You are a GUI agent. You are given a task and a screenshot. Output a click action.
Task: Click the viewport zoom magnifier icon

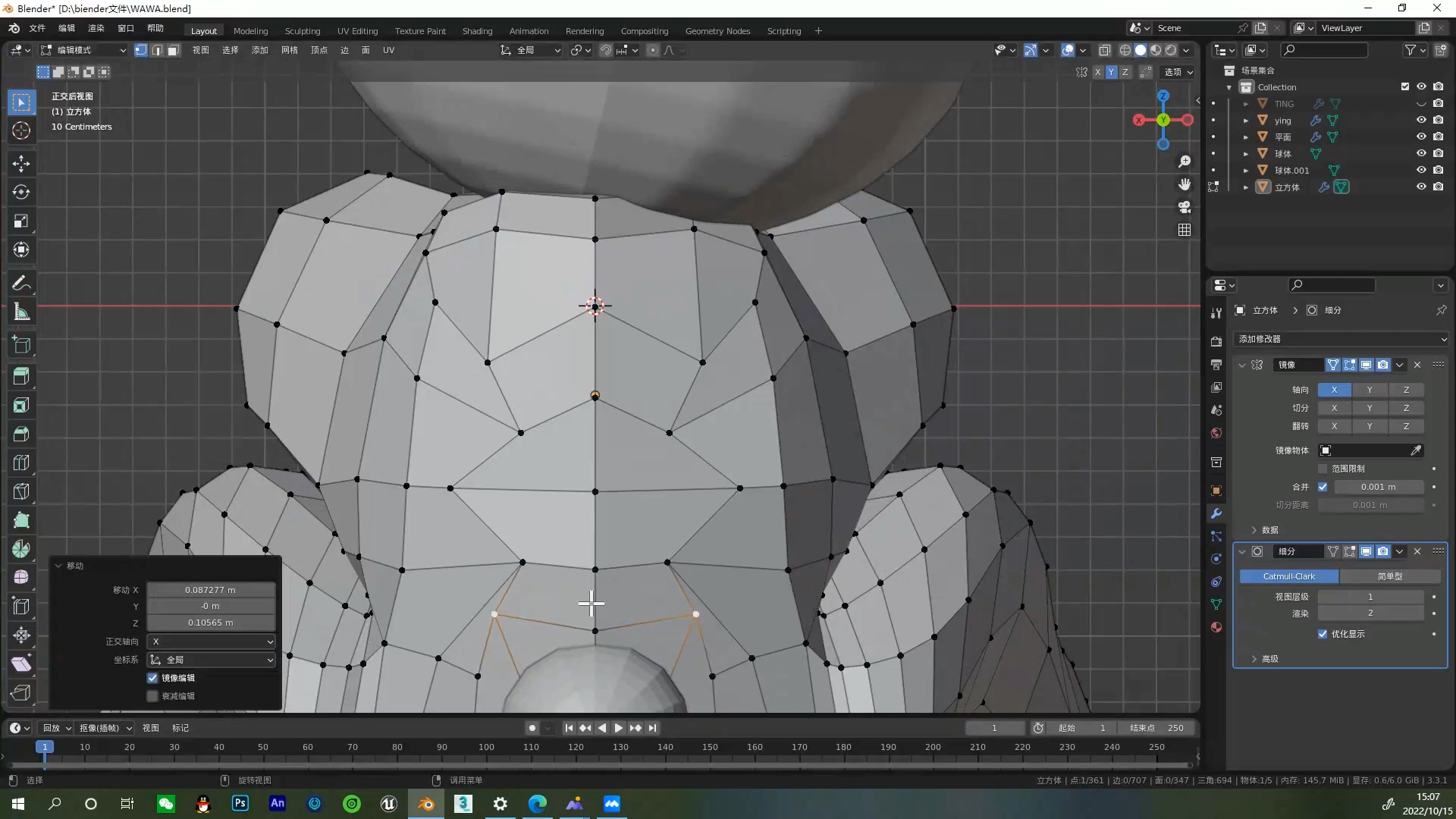[1185, 162]
